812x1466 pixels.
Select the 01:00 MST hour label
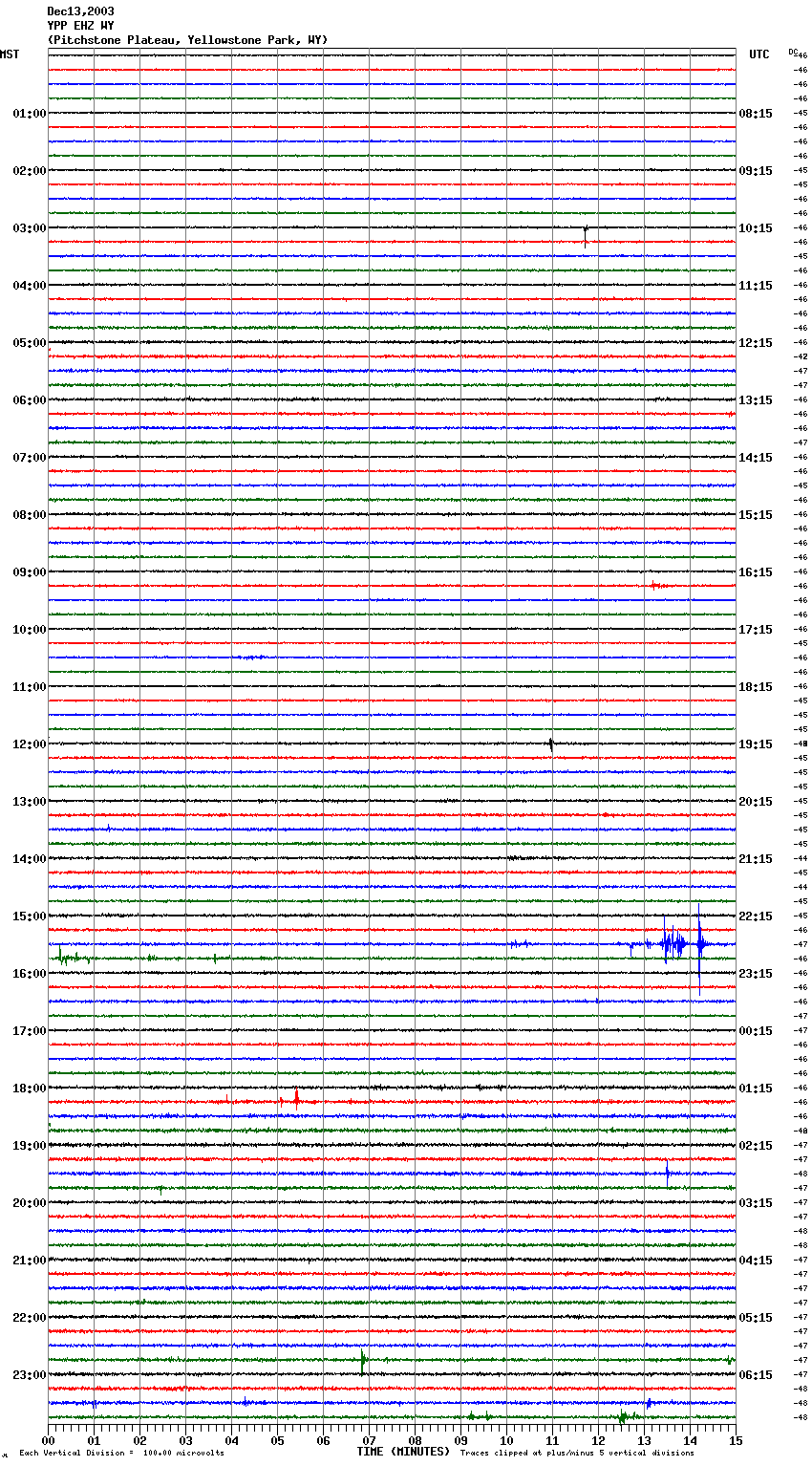pyautogui.click(x=30, y=114)
